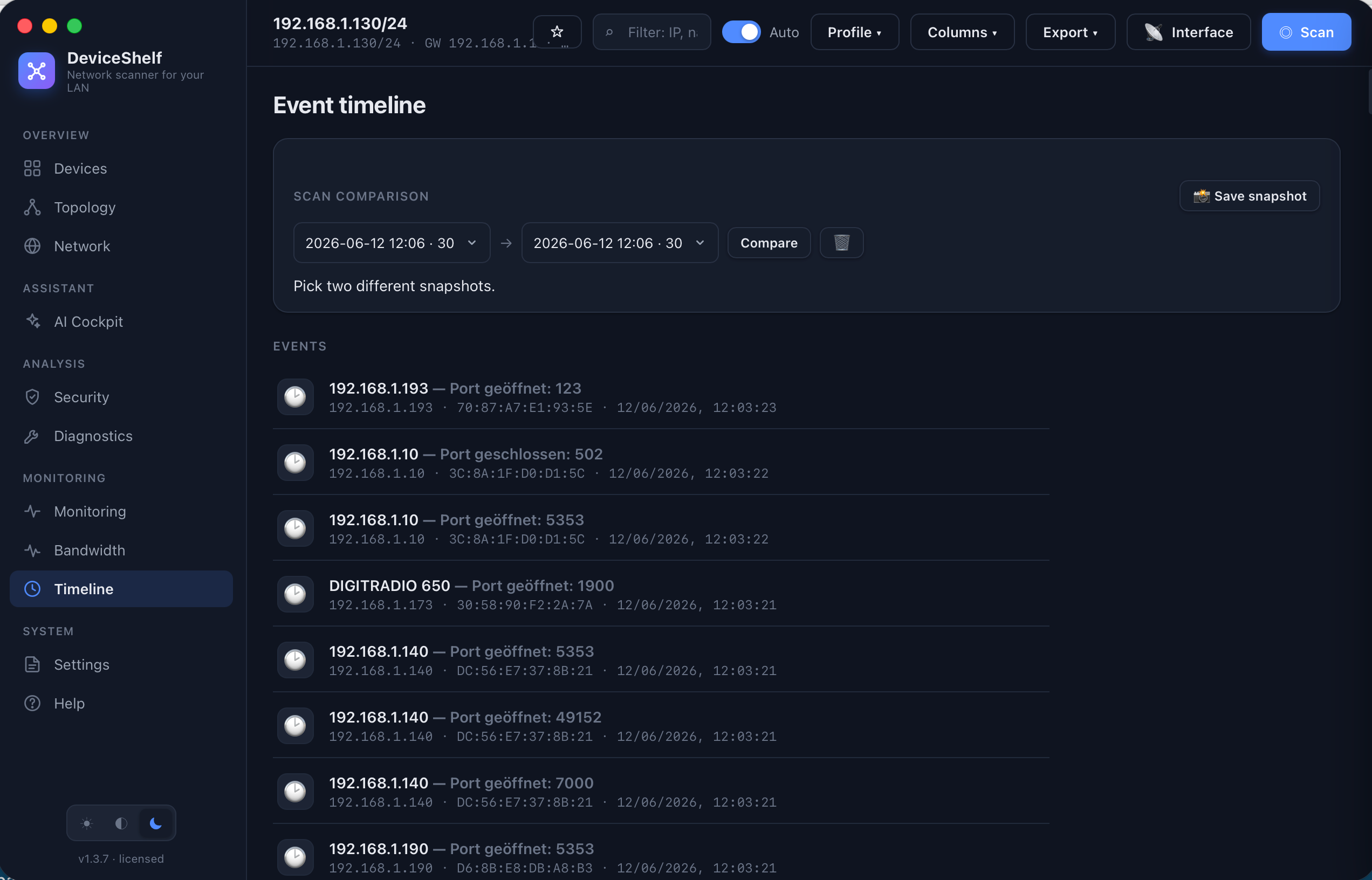
Task: Click the Interface satellite dish icon
Action: [1154, 32]
